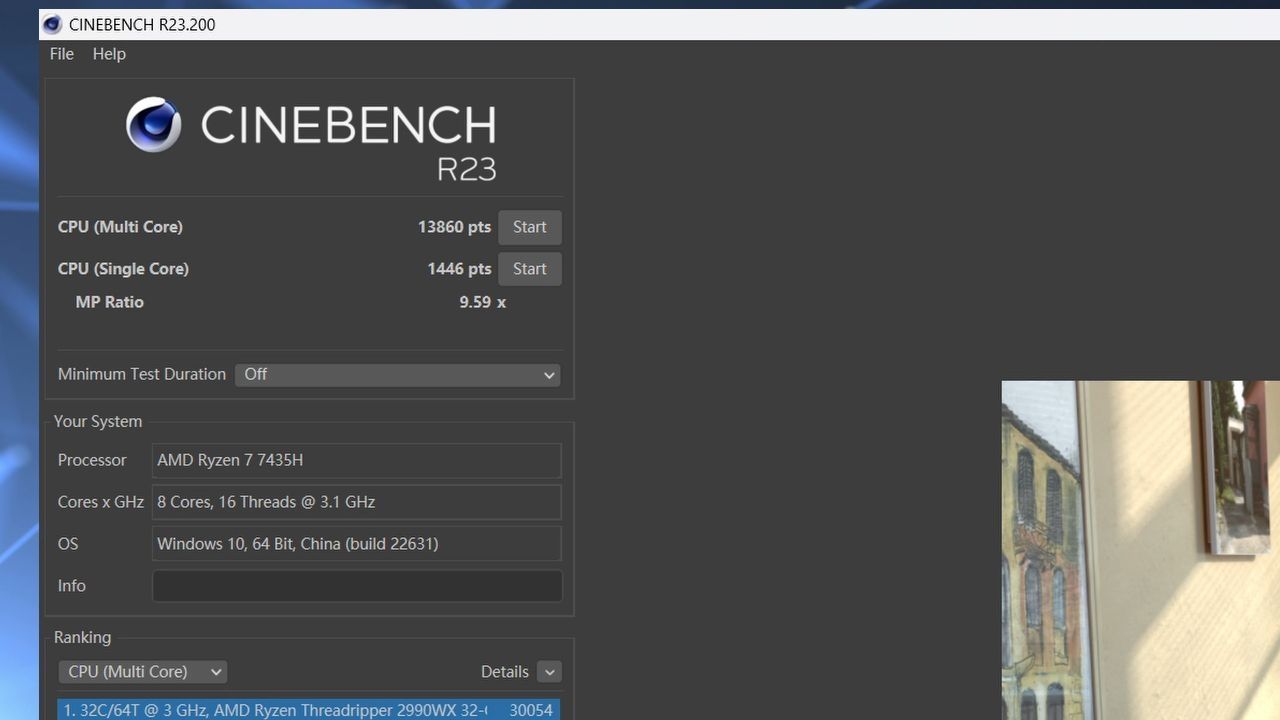Click the 1446 pts single core score
This screenshot has width=1280, height=720.
[459, 269]
